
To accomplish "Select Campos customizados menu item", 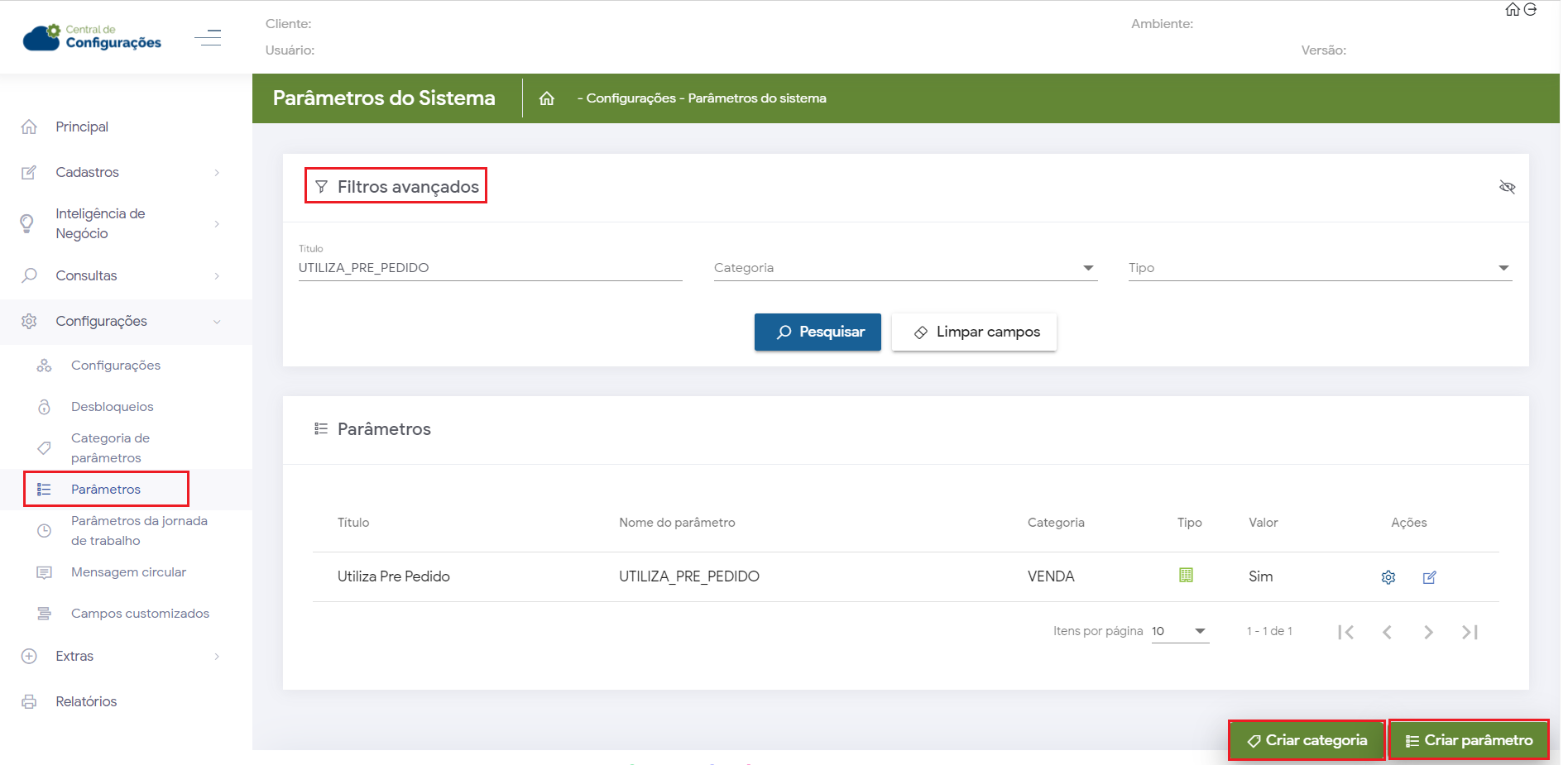I will pos(140,614).
